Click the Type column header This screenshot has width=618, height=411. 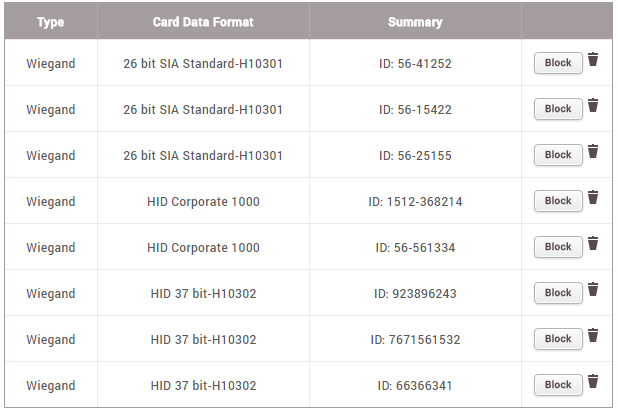pyautogui.click(x=50, y=21)
